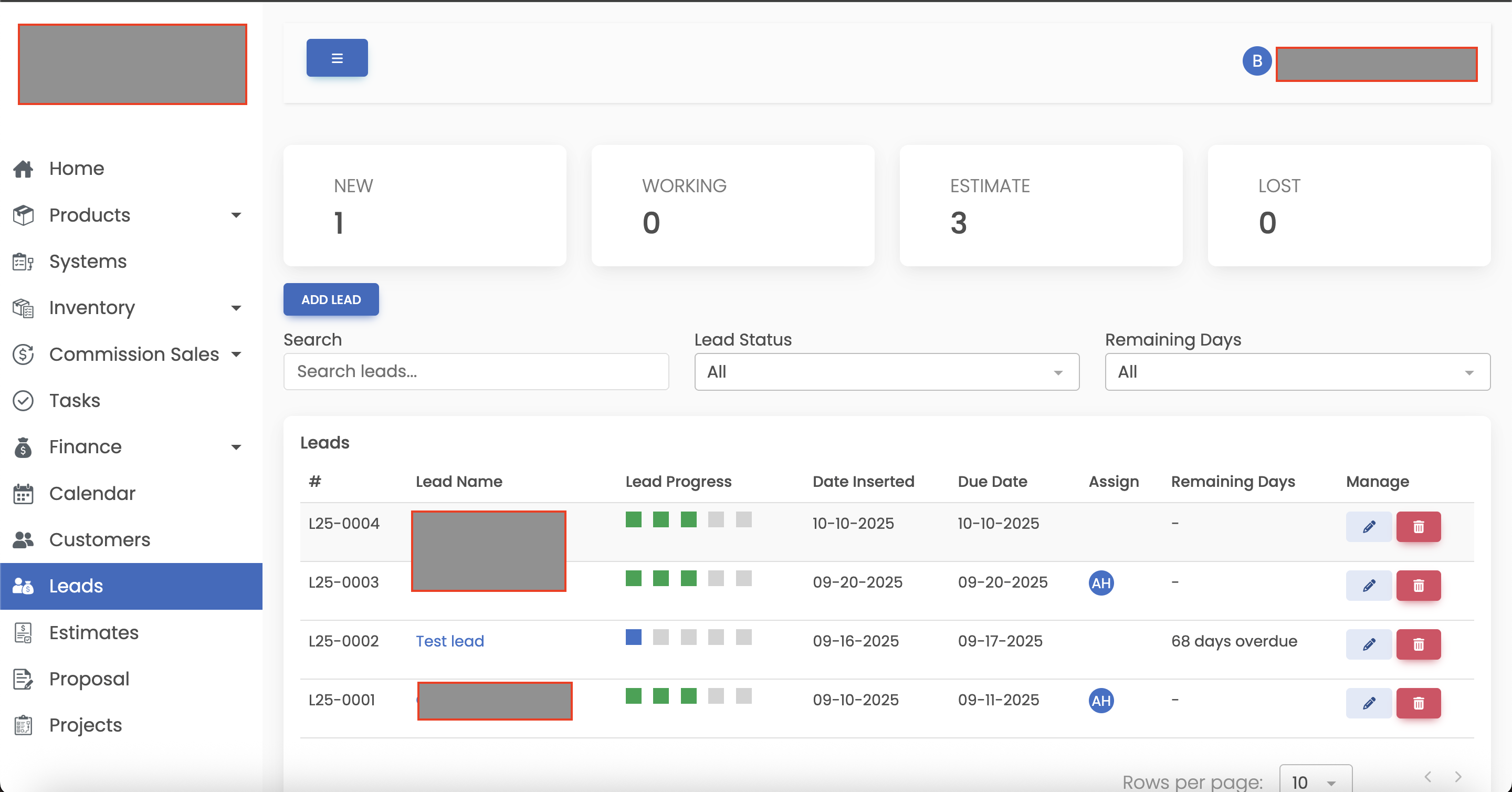This screenshot has width=1512, height=792.
Task: Click the B user avatar in top bar
Action: [x=1257, y=60]
